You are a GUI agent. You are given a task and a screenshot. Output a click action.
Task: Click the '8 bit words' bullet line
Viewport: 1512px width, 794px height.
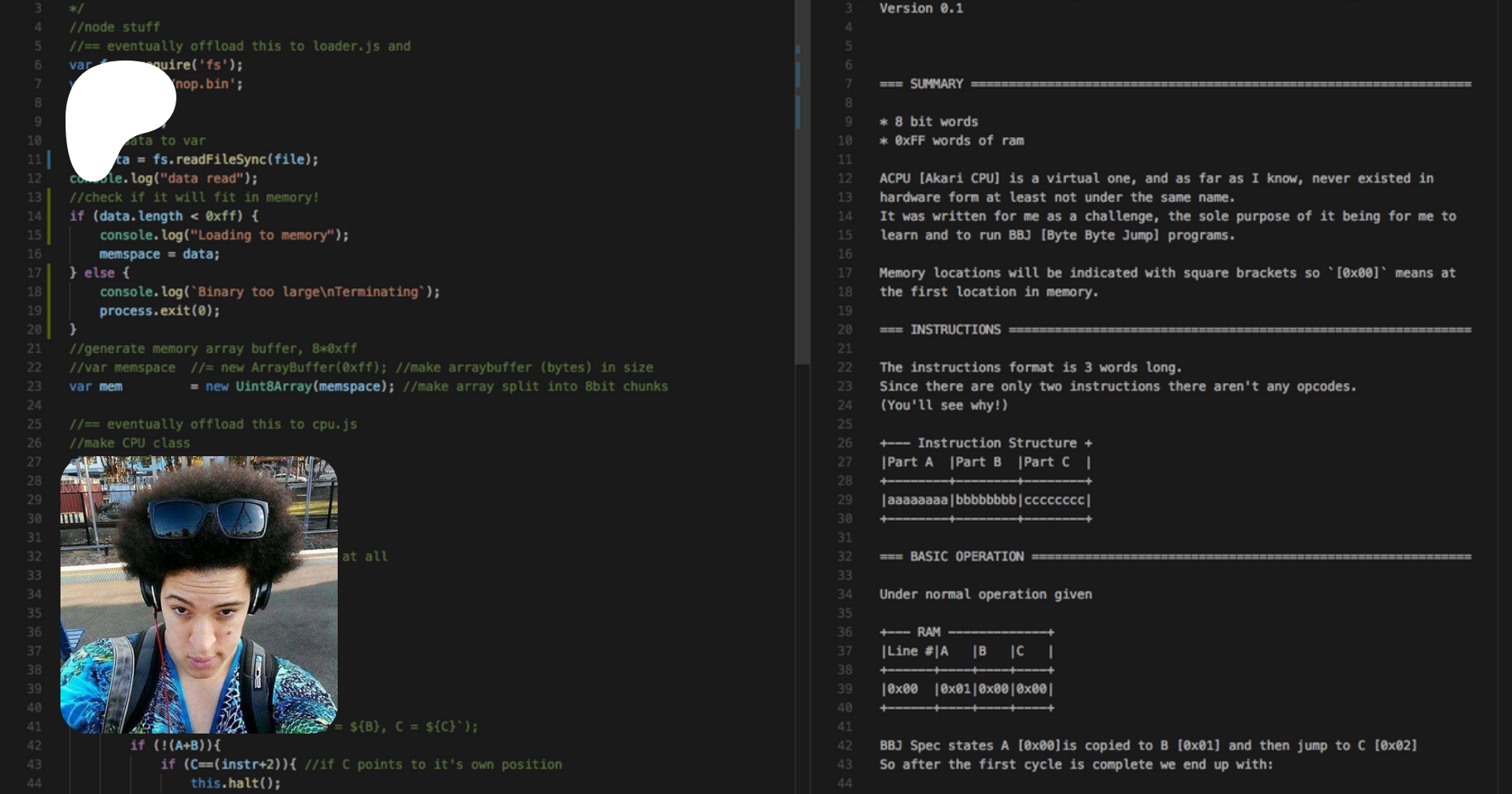click(x=936, y=122)
